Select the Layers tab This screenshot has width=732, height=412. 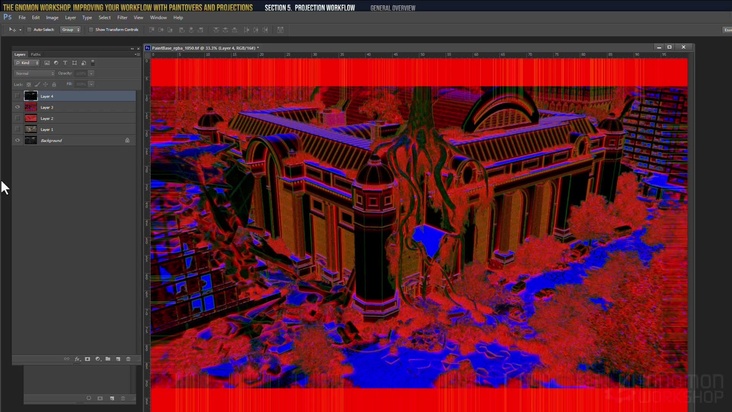point(20,55)
